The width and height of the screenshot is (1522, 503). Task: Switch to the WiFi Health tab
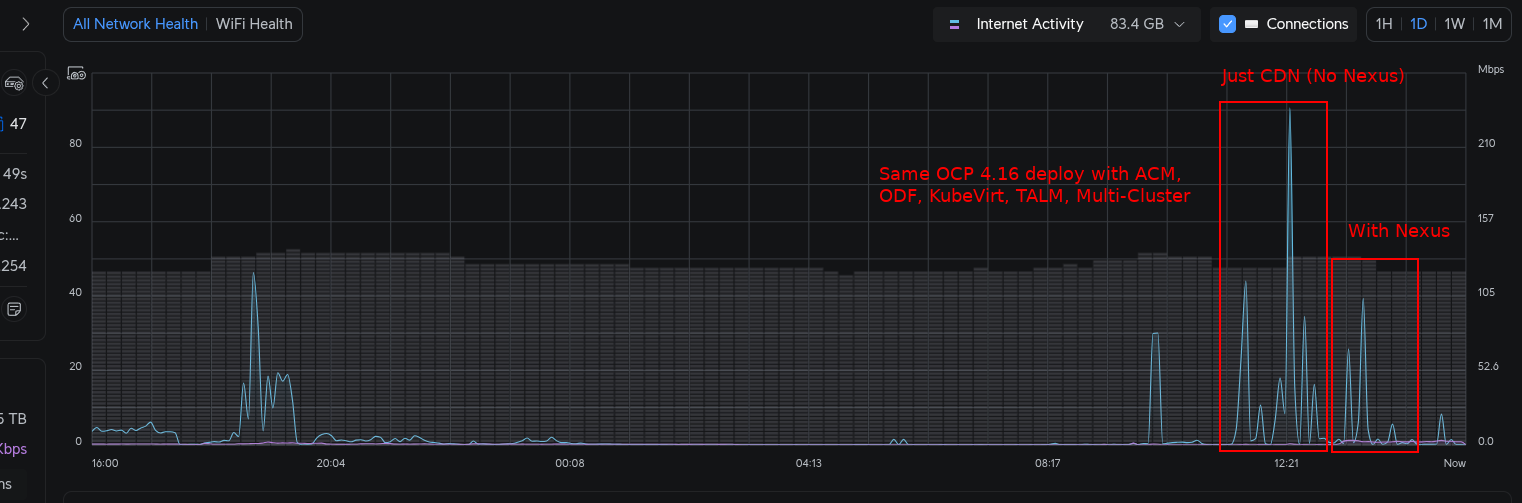pyautogui.click(x=254, y=24)
